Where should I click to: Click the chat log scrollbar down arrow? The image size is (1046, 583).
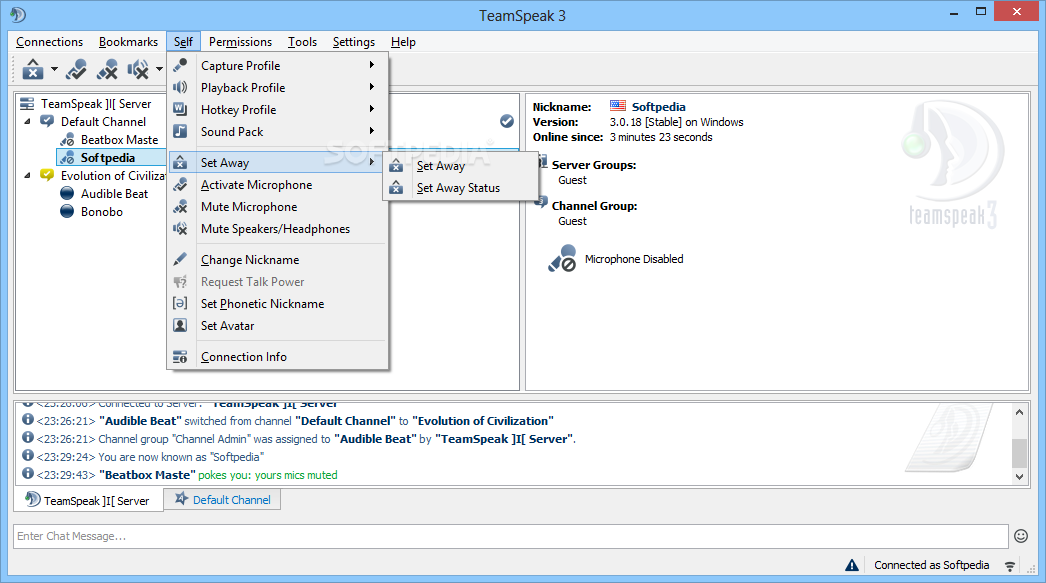pyautogui.click(x=1019, y=476)
